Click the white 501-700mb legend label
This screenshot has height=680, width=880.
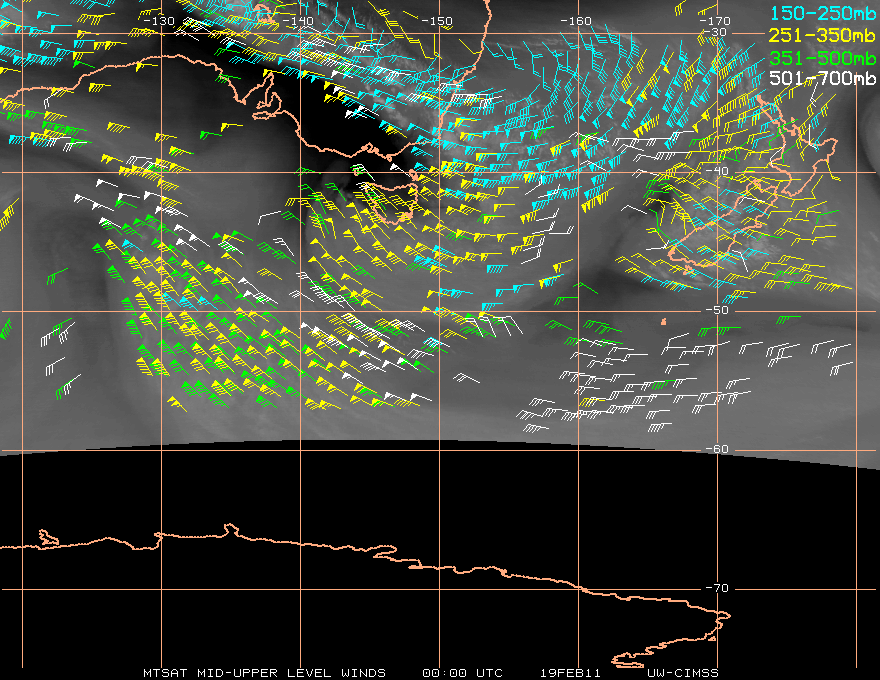[x=822, y=79]
